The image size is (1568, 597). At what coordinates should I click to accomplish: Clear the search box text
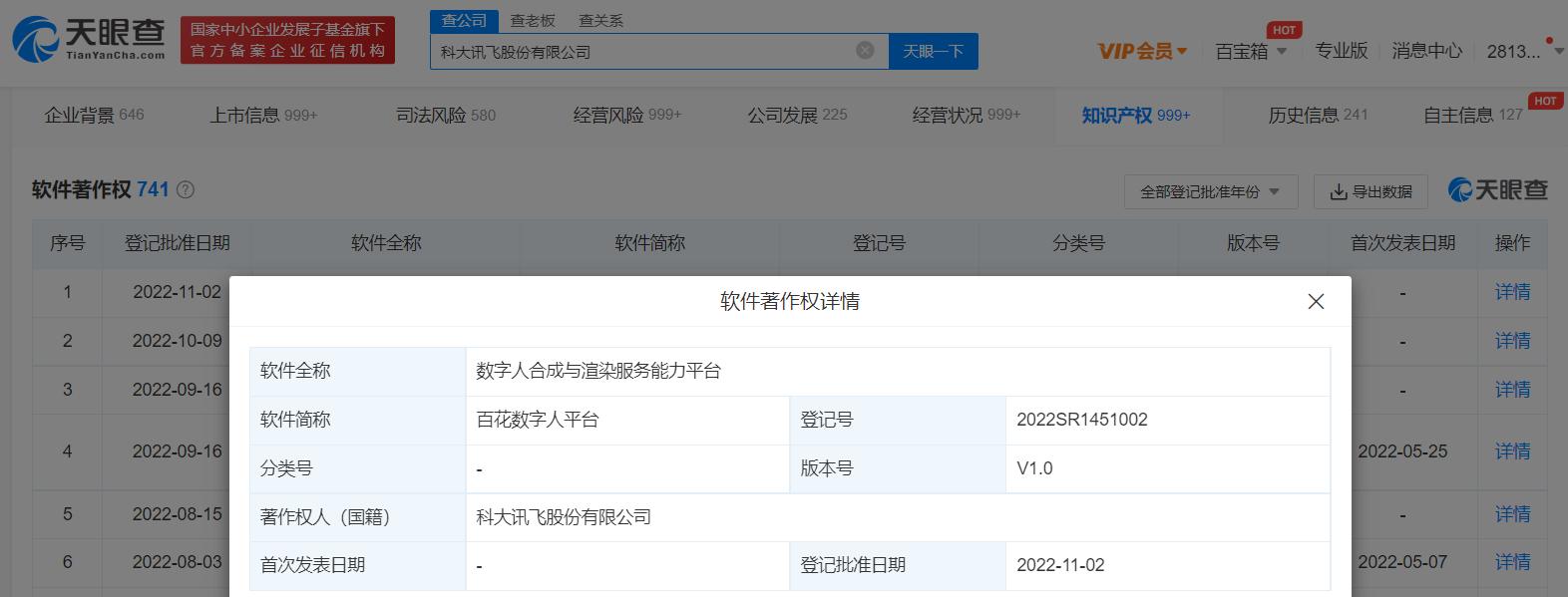pyautogui.click(x=865, y=51)
